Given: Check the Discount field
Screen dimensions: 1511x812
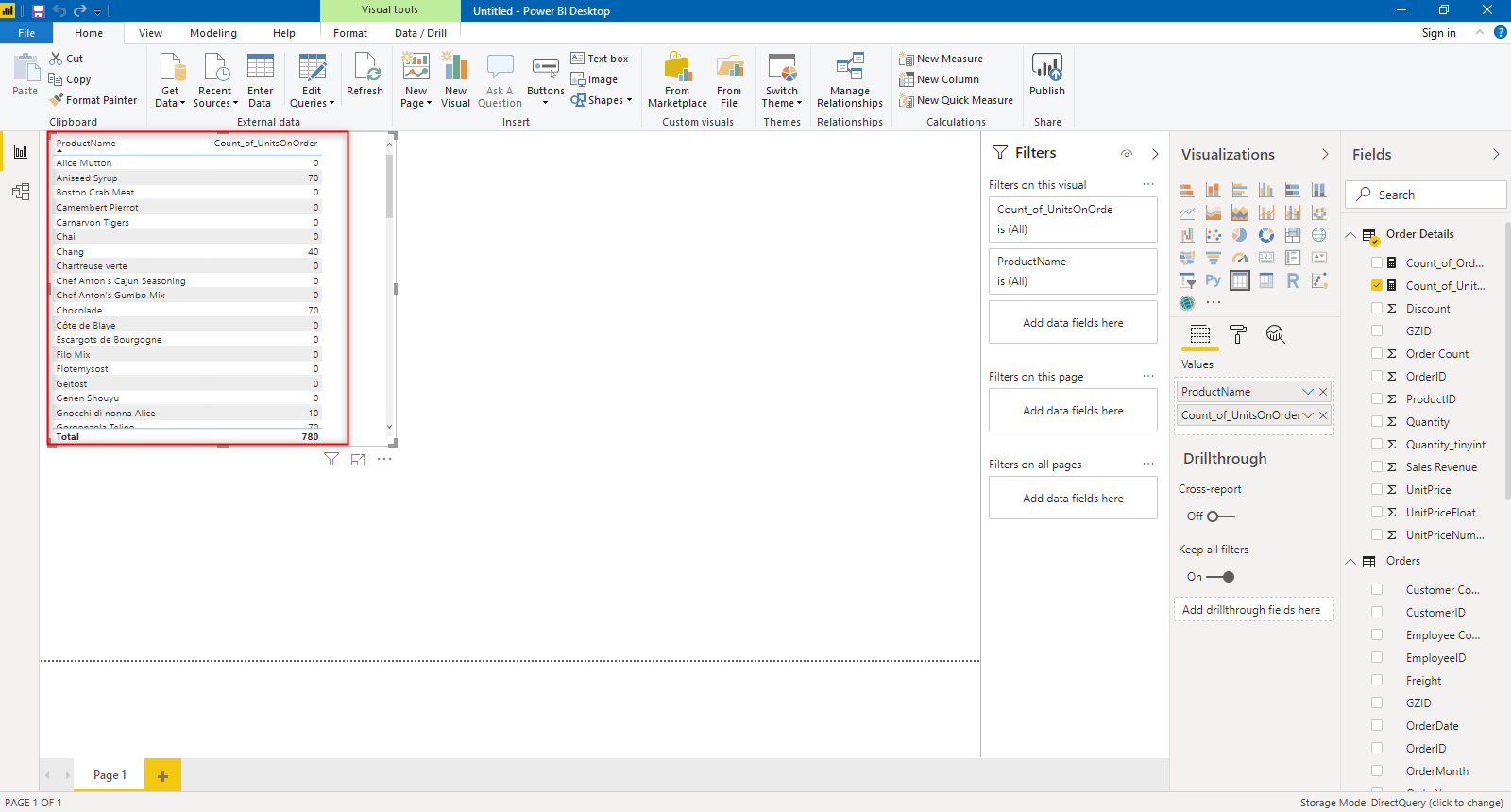Looking at the screenshot, I should 1377,309.
